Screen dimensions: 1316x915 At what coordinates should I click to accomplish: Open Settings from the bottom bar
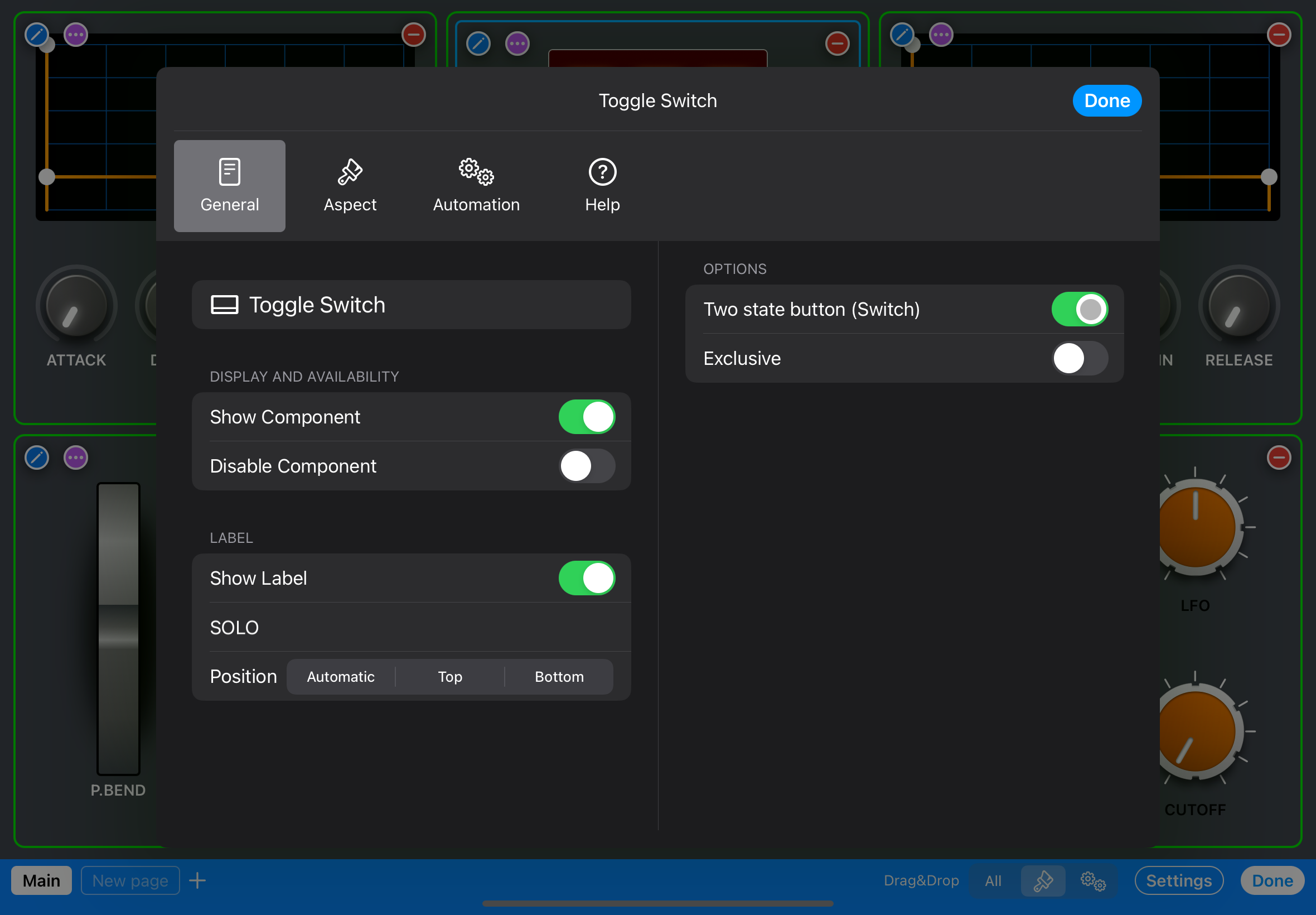(x=1178, y=880)
